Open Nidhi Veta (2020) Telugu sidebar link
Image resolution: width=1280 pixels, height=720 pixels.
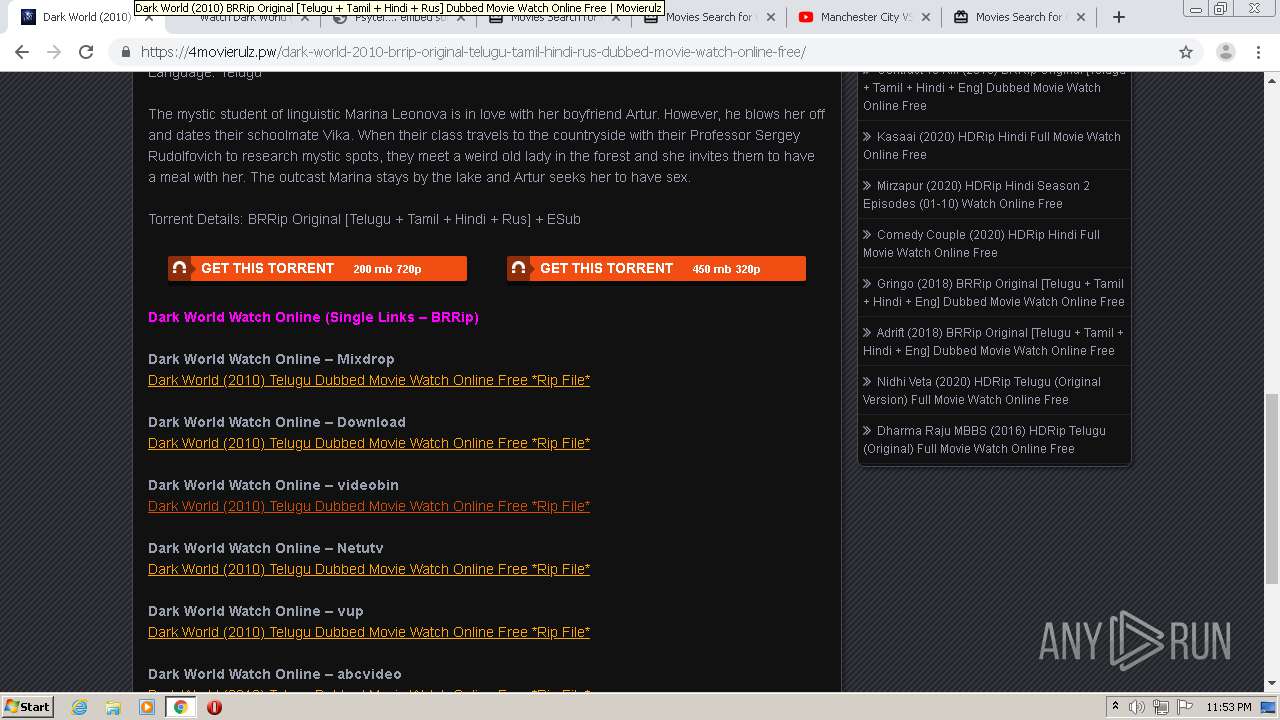click(x=982, y=390)
